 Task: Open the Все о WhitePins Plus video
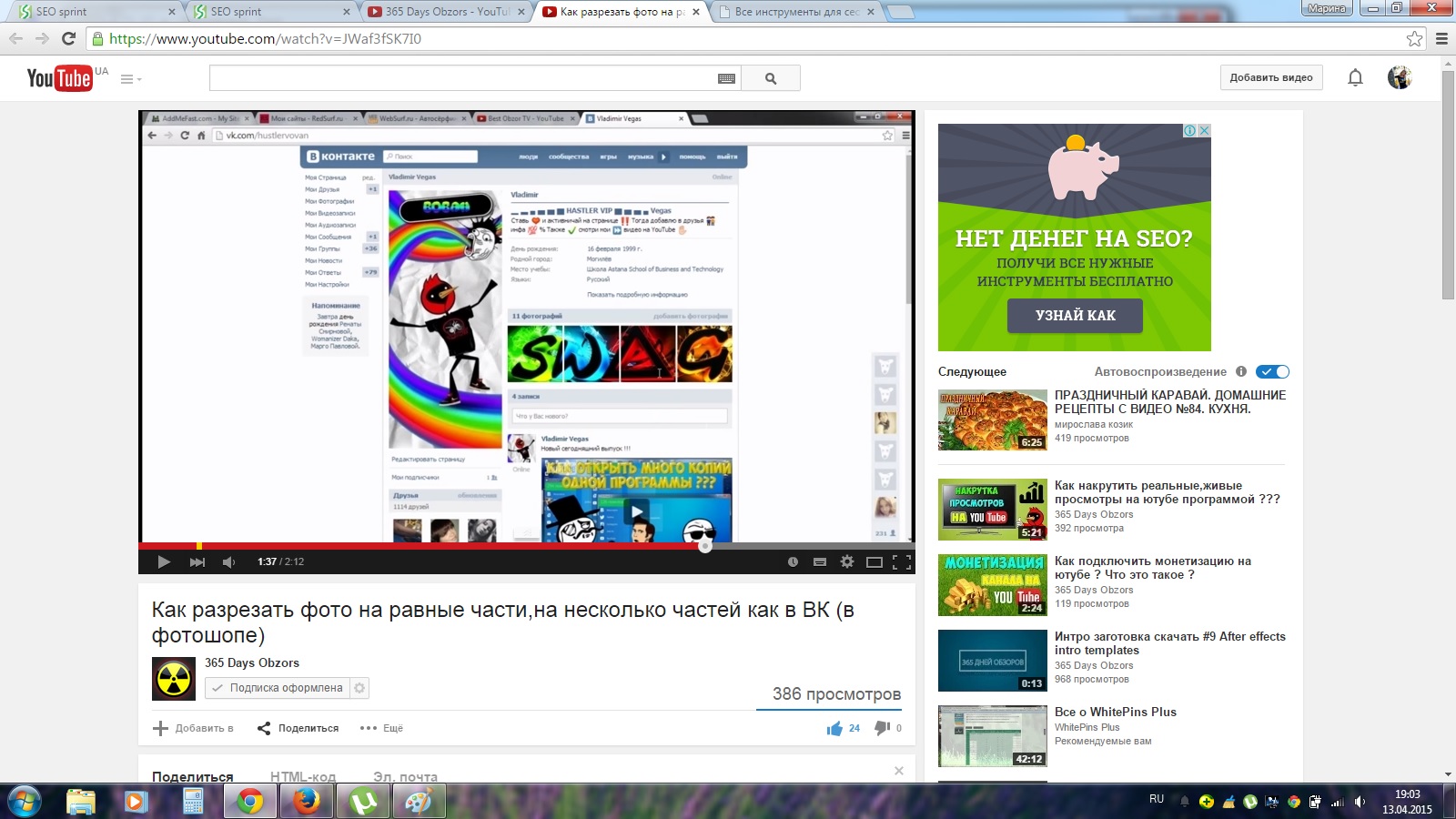click(x=1116, y=712)
